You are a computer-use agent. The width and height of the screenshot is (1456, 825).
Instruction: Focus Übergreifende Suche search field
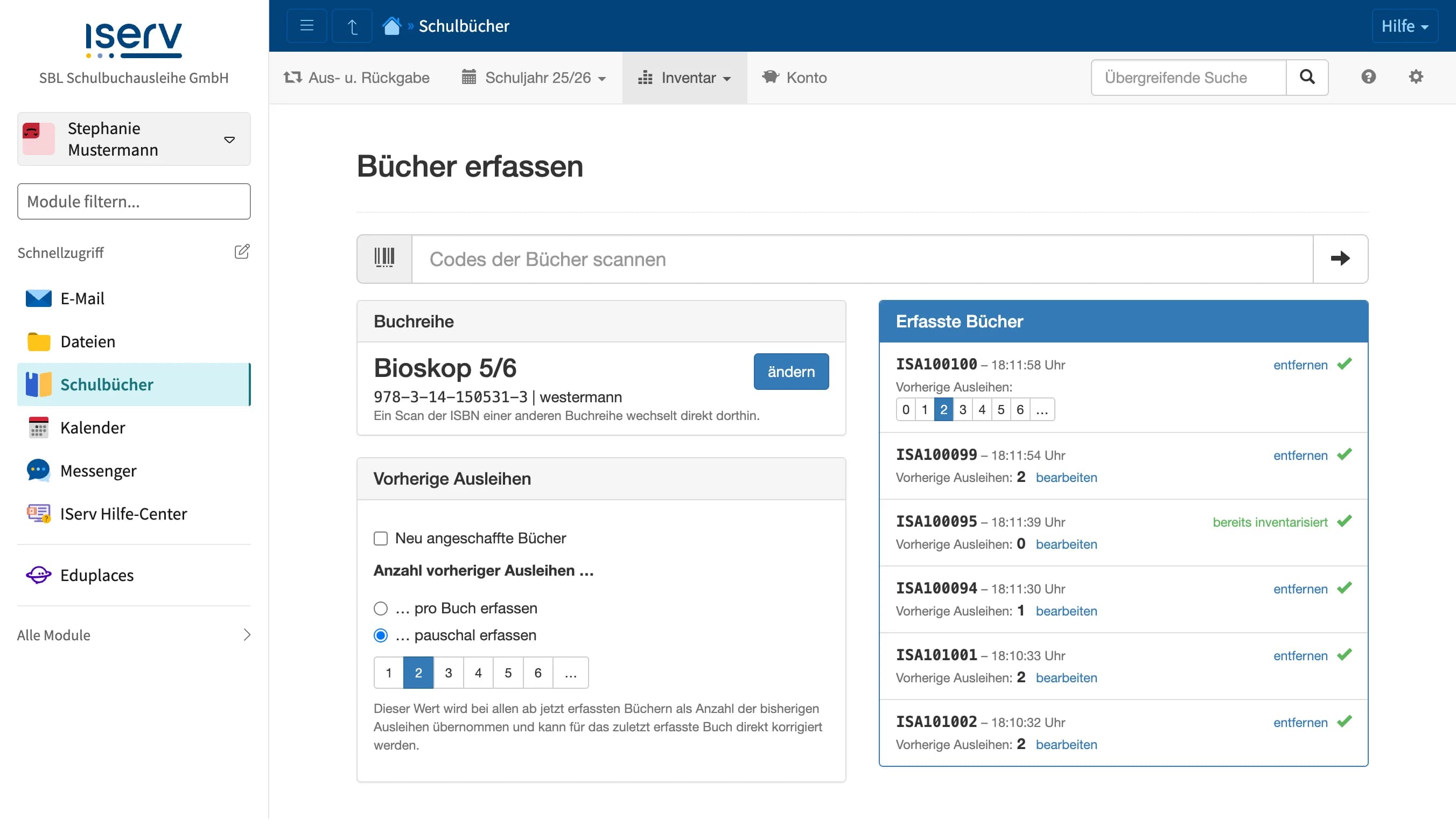point(1188,78)
